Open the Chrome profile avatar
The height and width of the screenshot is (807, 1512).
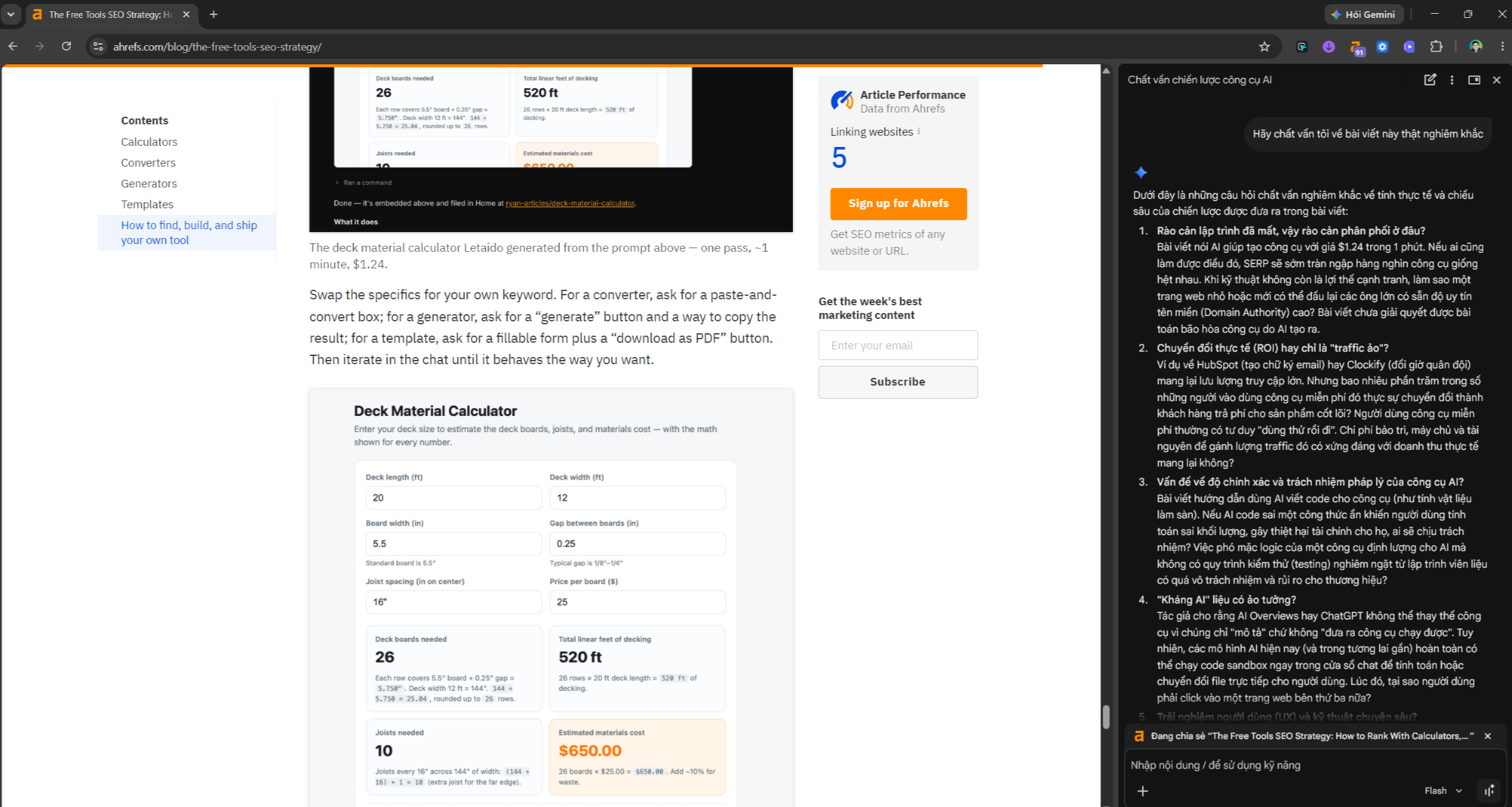tap(1476, 46)
